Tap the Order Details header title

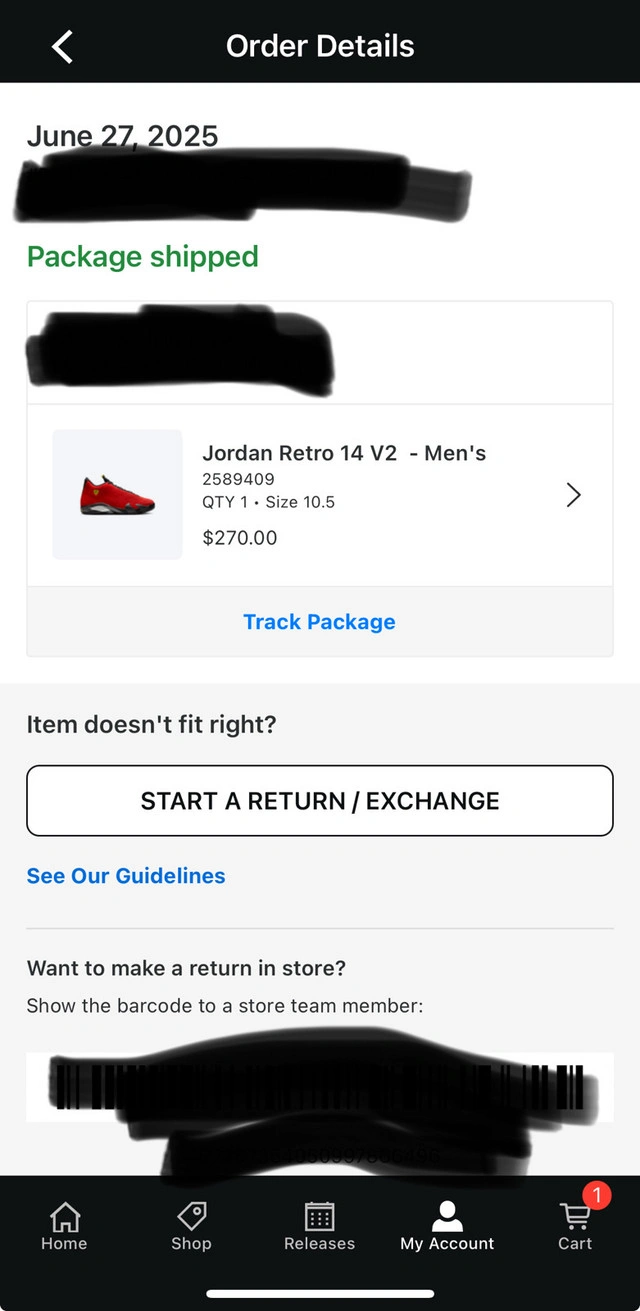pos(320,46)
